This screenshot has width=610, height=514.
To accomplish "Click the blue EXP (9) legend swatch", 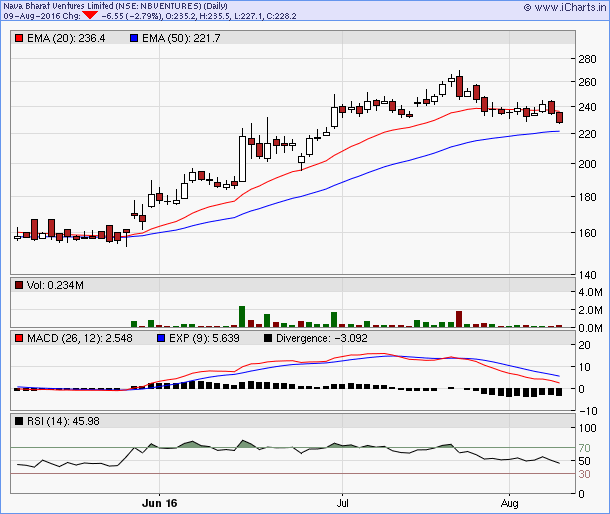I will (161, 338).
